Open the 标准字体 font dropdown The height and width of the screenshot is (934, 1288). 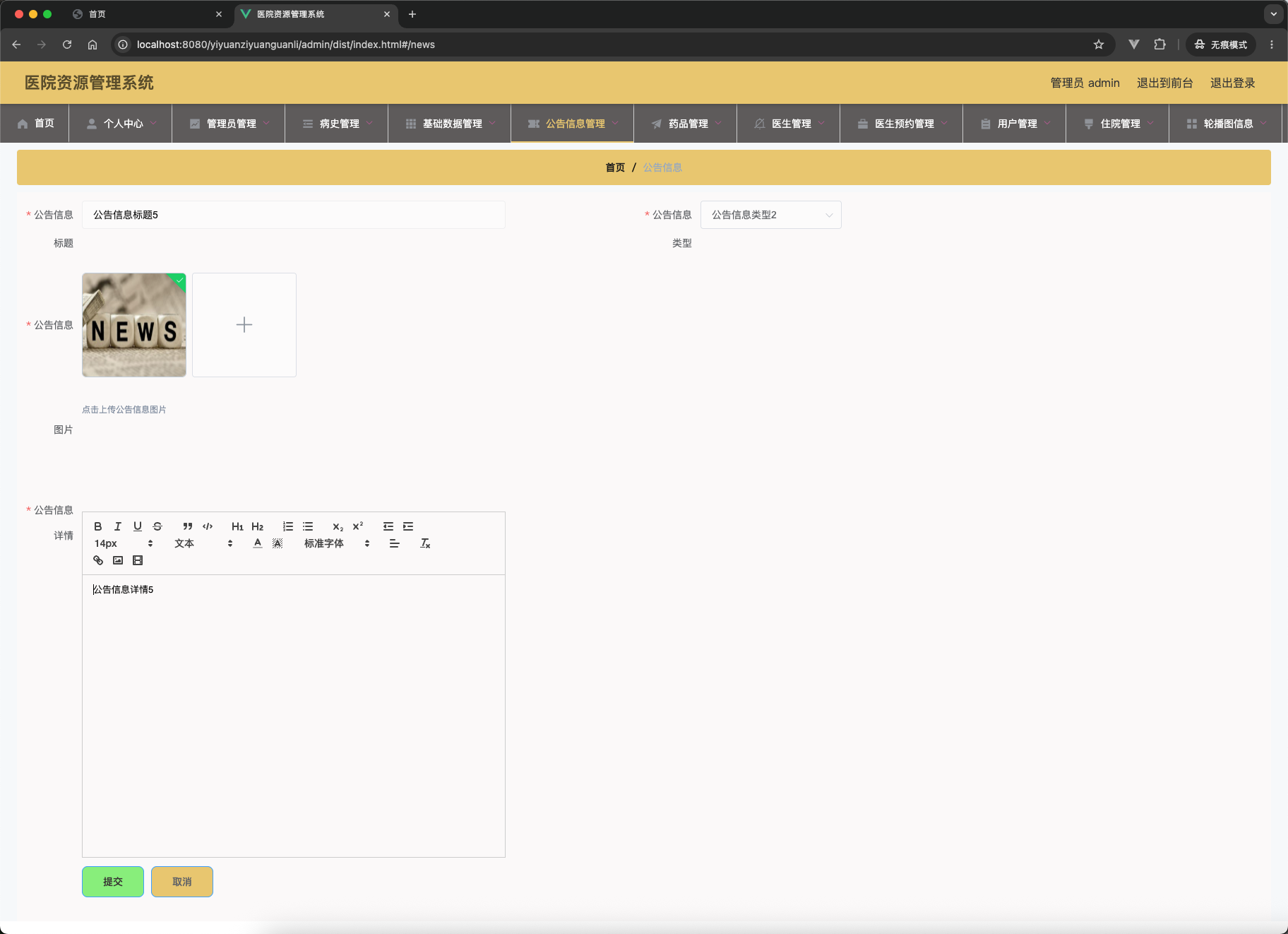pyautogui.click(x=337, y=543)
